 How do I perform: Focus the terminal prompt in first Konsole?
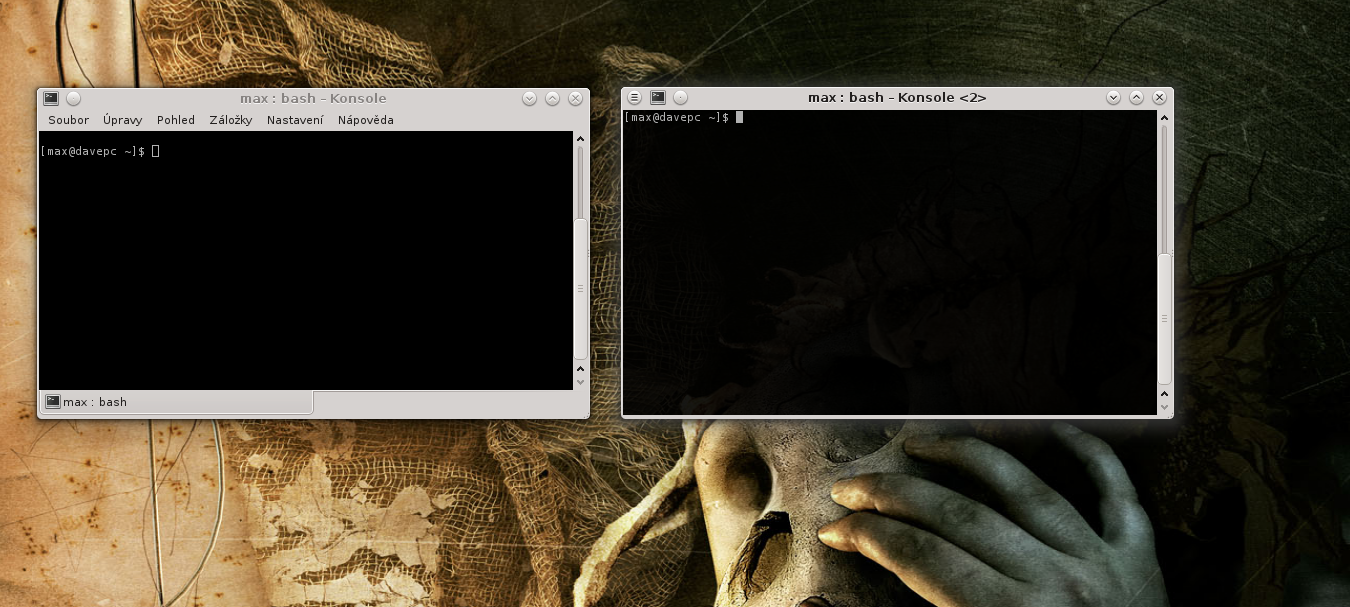point(100,151)
